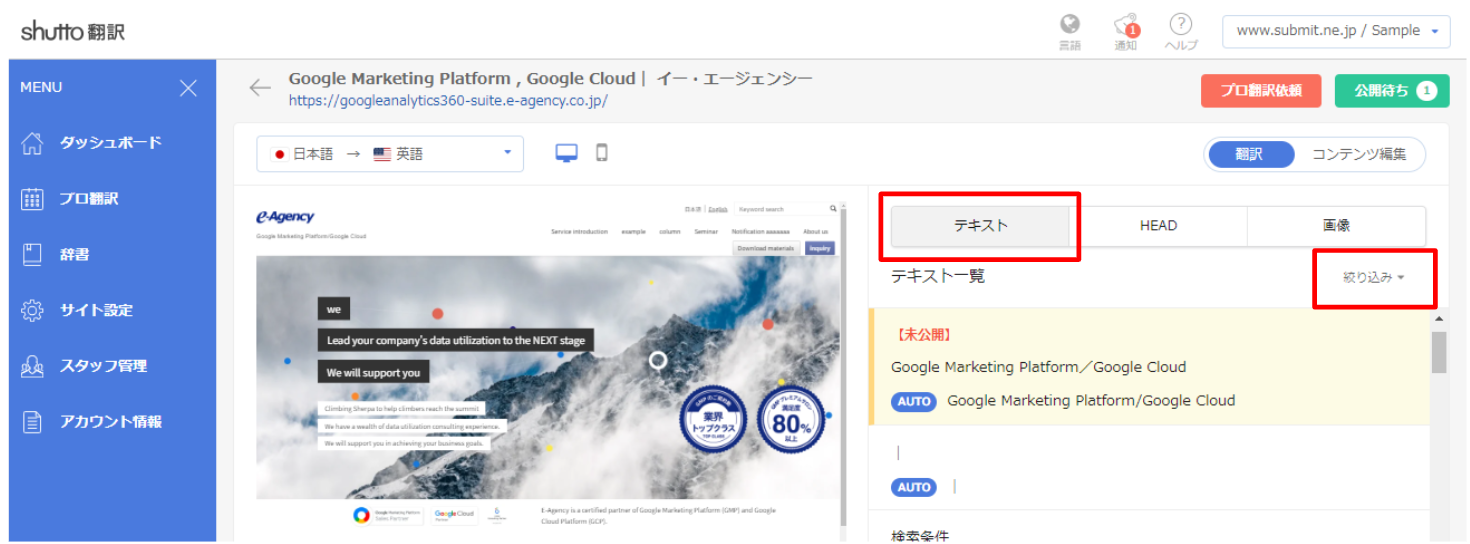Click the プロ翻訳 calendar icon in sidebar
The width and height of the screenshot is (1470, 544).
coord(32,199)
